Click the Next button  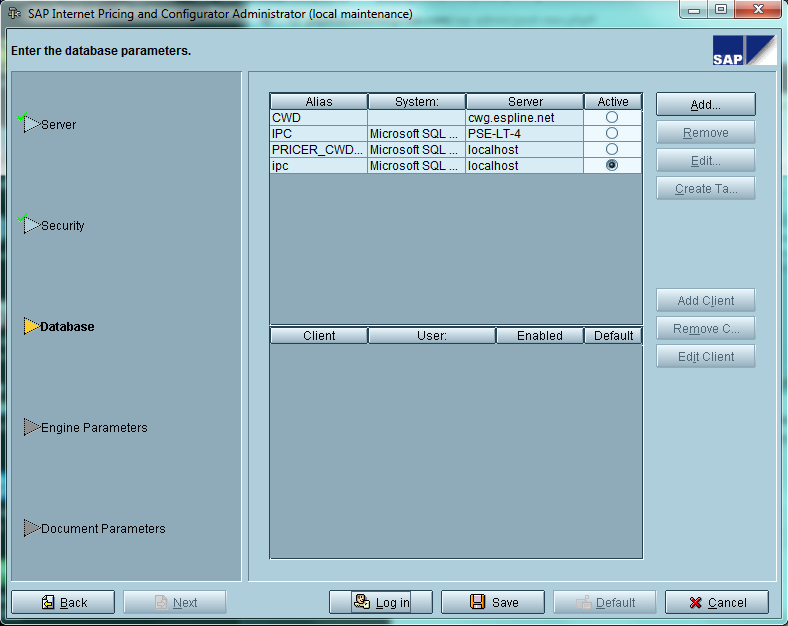(x=175, y=602)
